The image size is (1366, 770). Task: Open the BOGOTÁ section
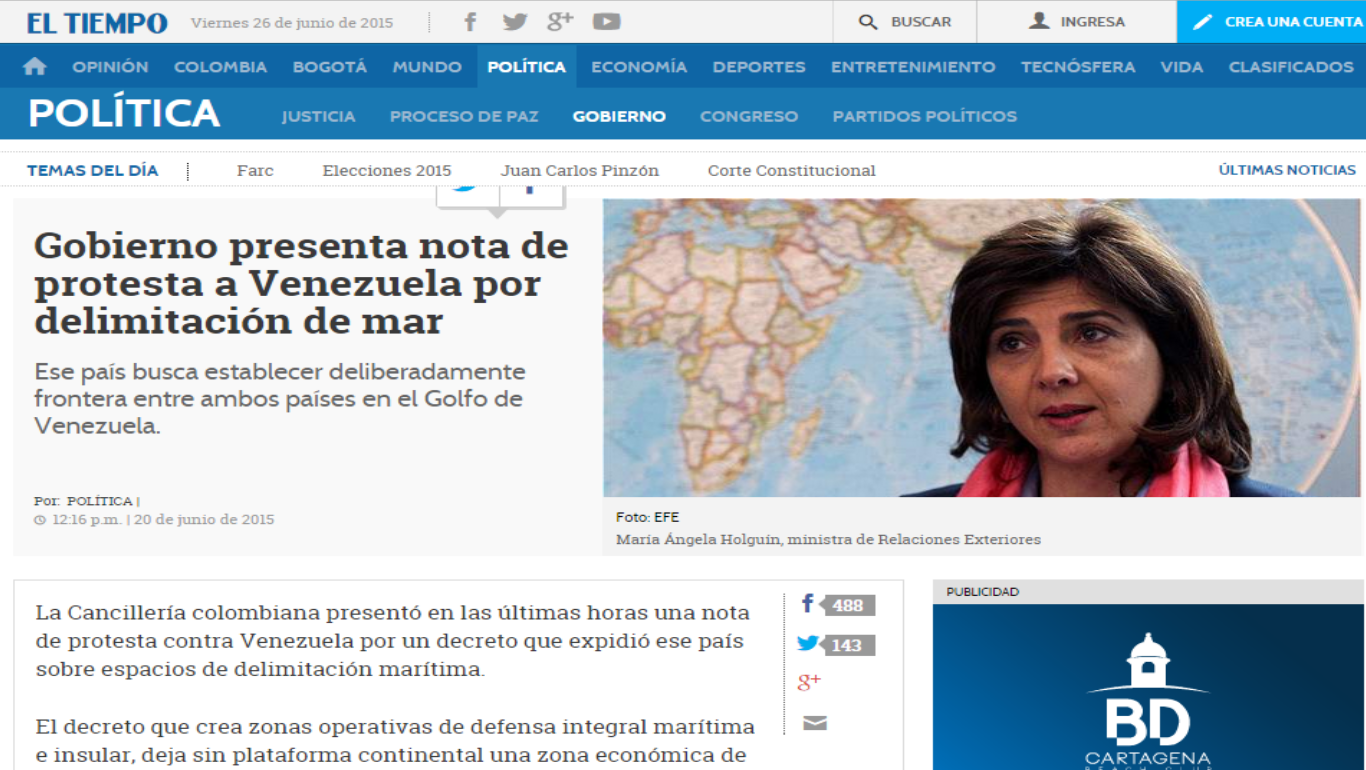pos(330,67)
